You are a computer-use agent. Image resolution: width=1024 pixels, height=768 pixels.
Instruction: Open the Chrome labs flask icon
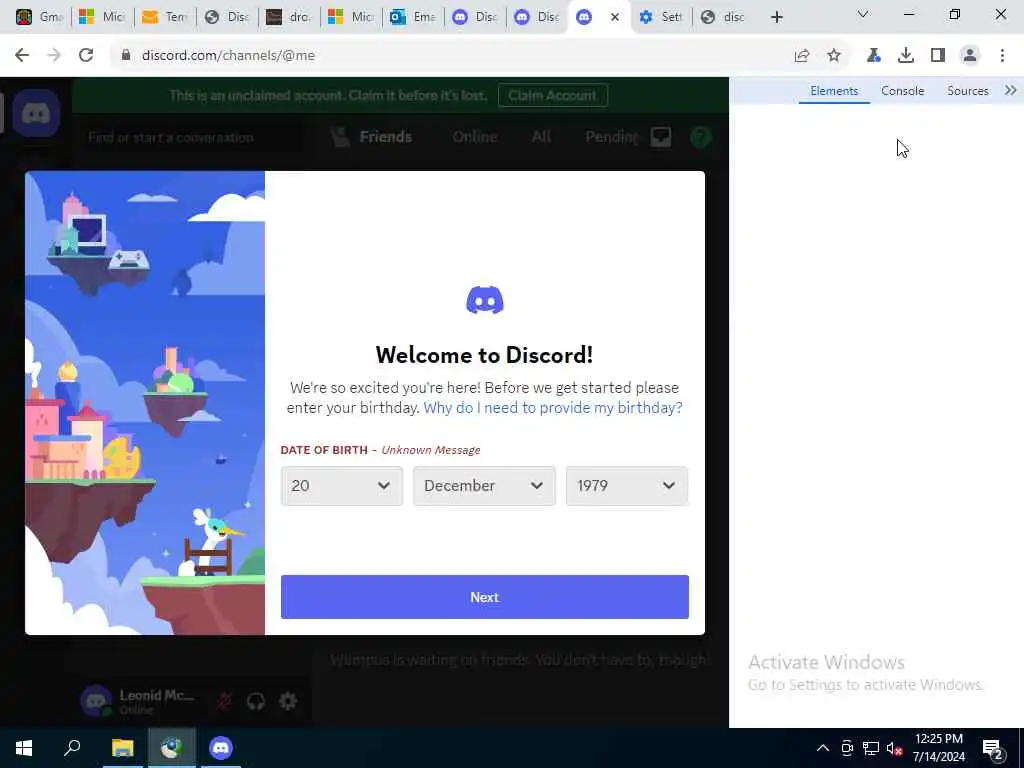[873, 56]
